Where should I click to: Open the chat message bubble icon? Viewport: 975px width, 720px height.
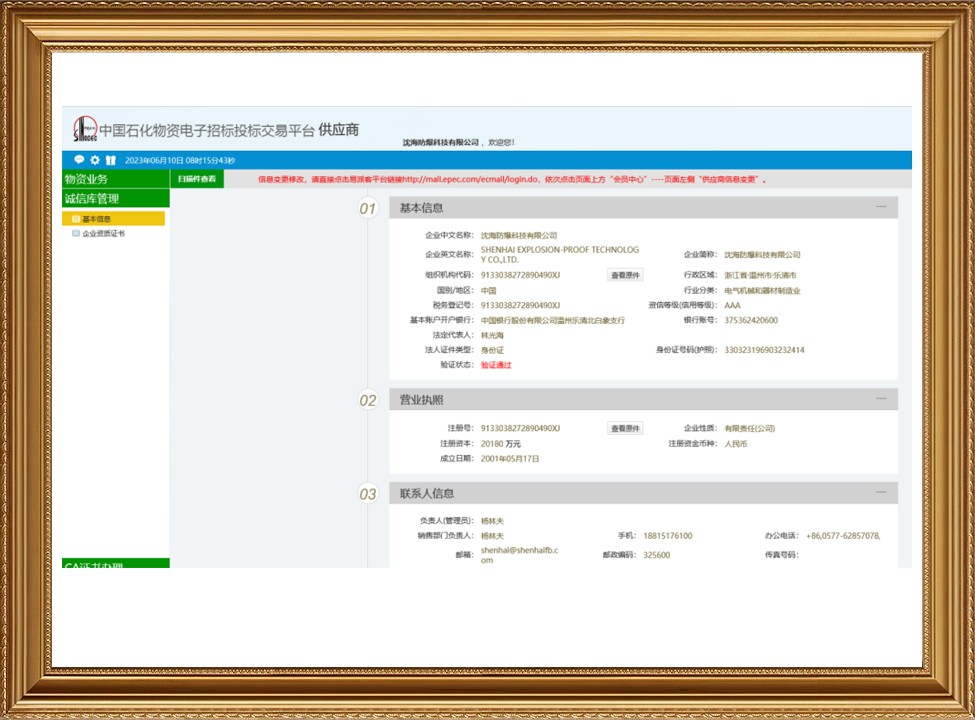coord(79,160)
